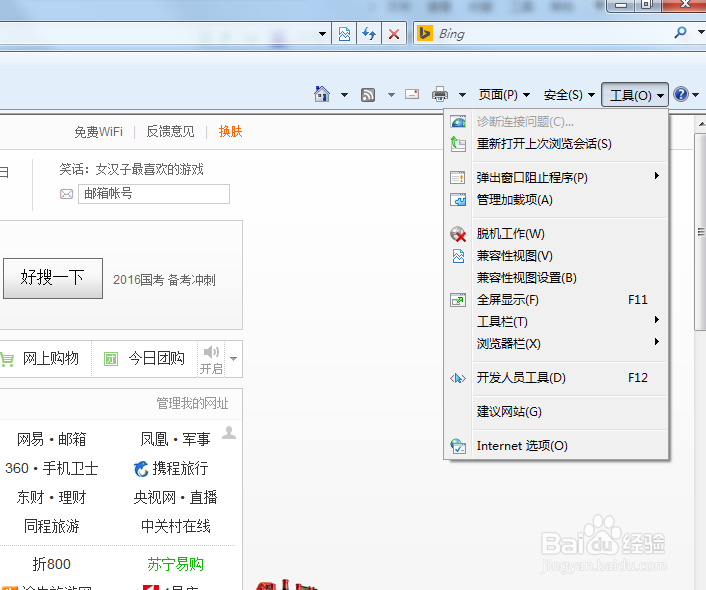The width and height of the screenshot is (706, 590).
Task: Click the Home icon in command bar
Action: (x=322, y=94)
